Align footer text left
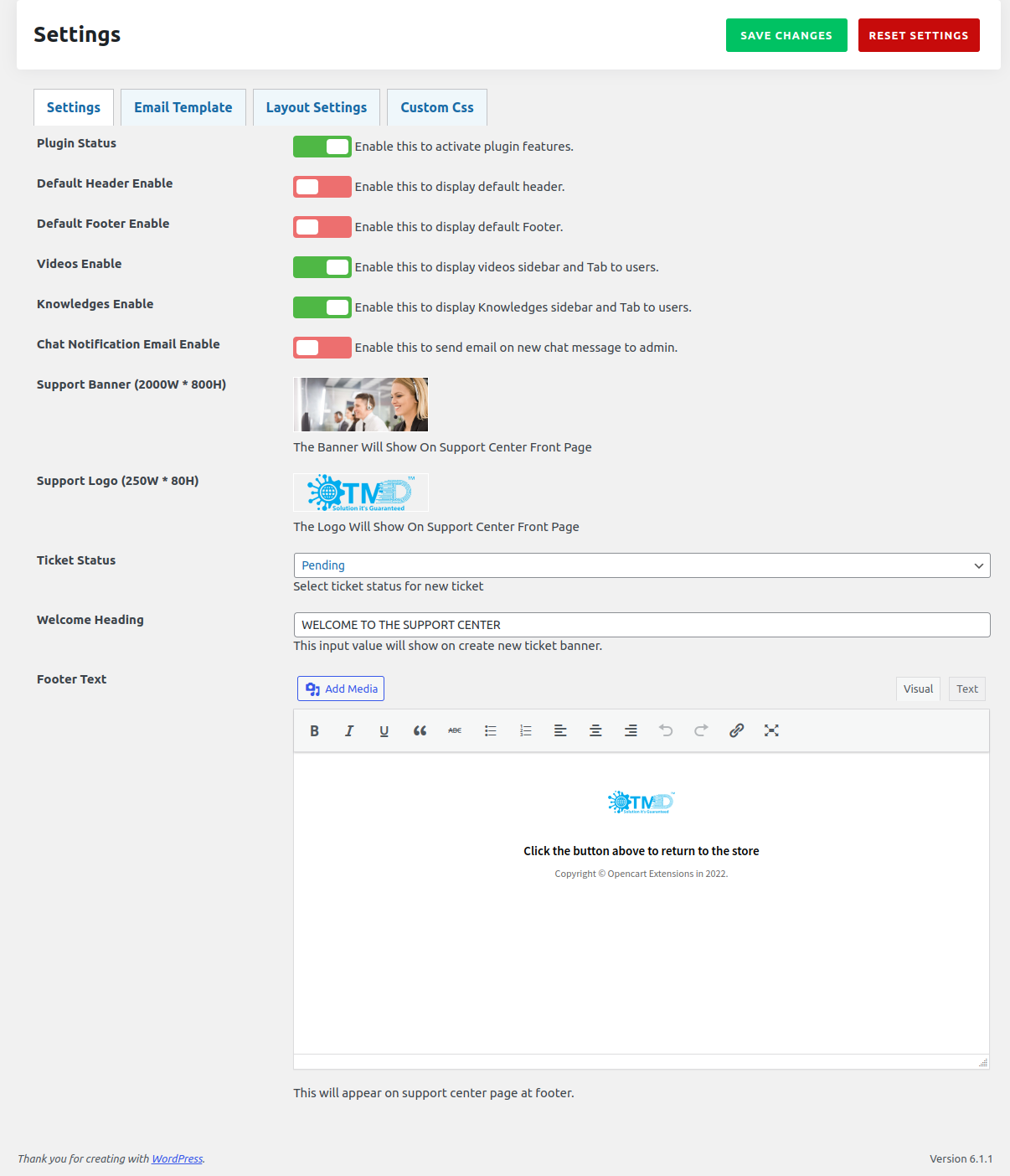This screenshot has height=1176, width=1010. click(560, 730)
